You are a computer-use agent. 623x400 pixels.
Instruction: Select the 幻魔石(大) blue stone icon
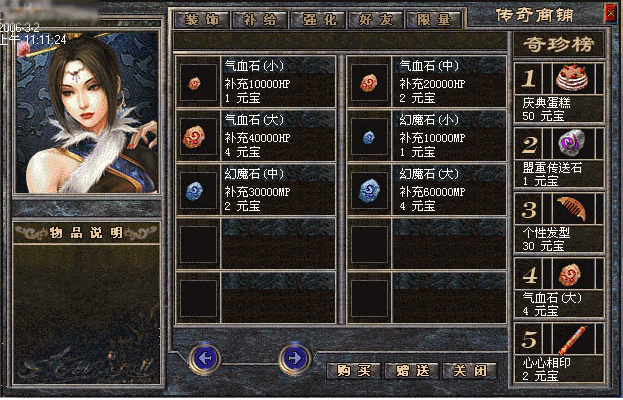(369, 190)
